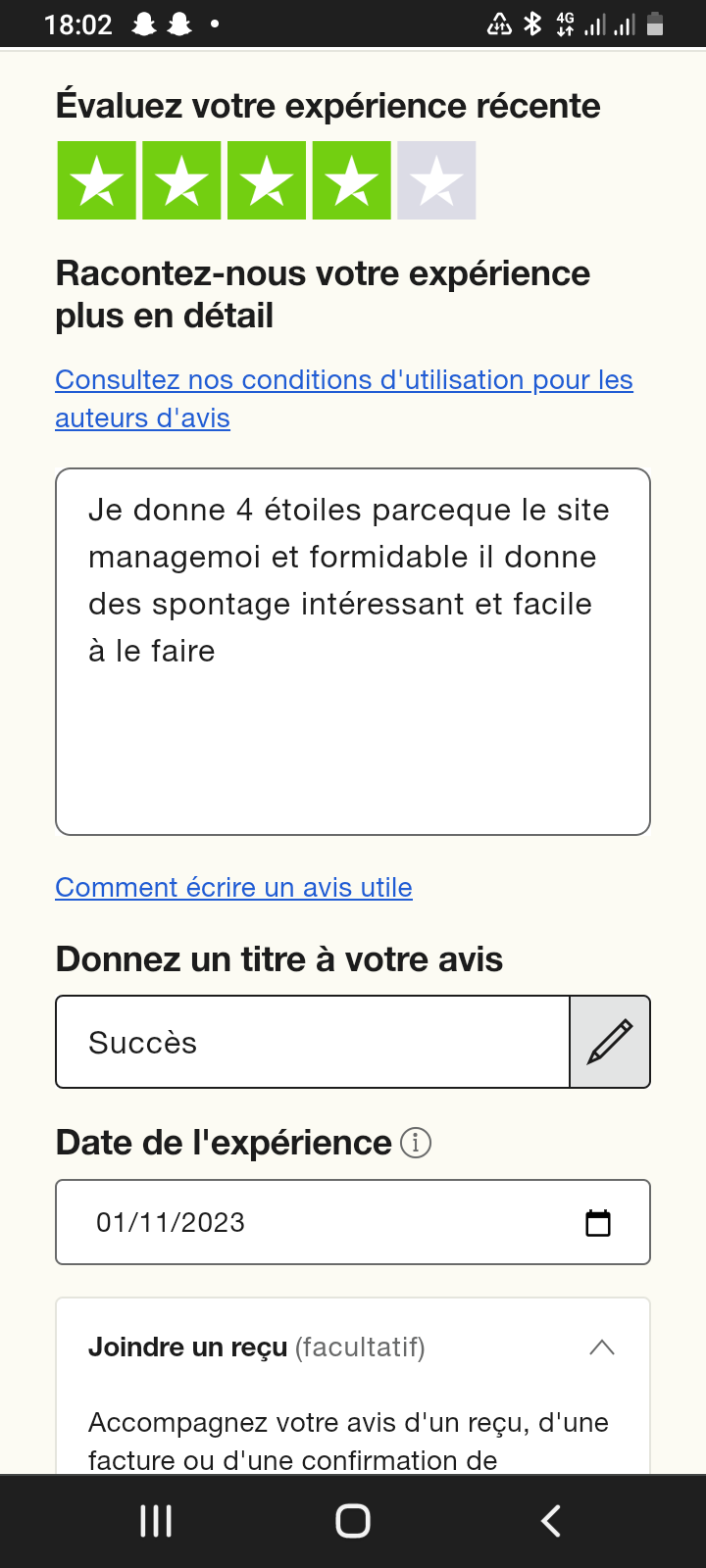Open the Android recent apps button

coord(156,1521)
